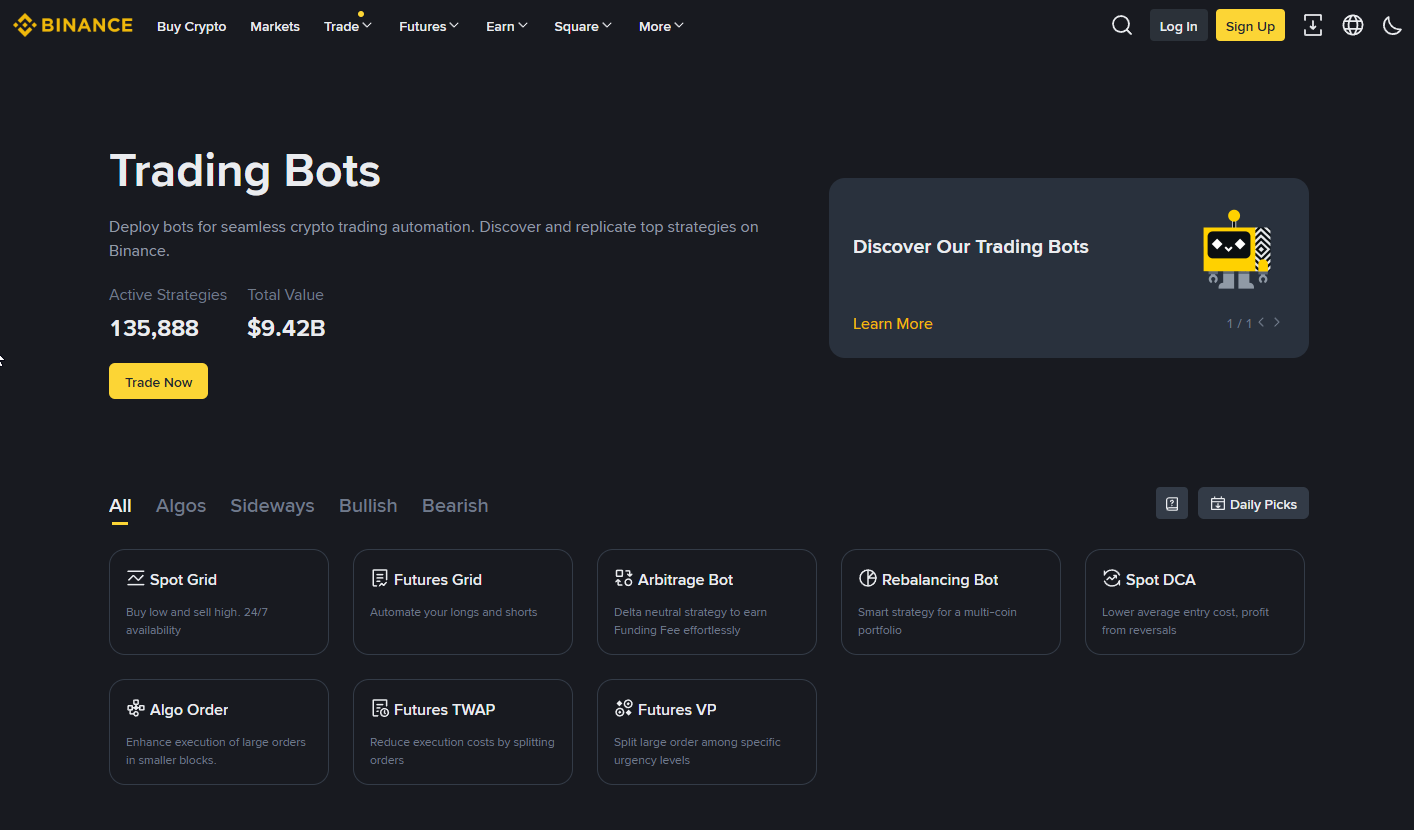Image resolution: width=1414 pixels, height=830 pixels.
Task: Click the Binance logo
Action: click(72, 25)
